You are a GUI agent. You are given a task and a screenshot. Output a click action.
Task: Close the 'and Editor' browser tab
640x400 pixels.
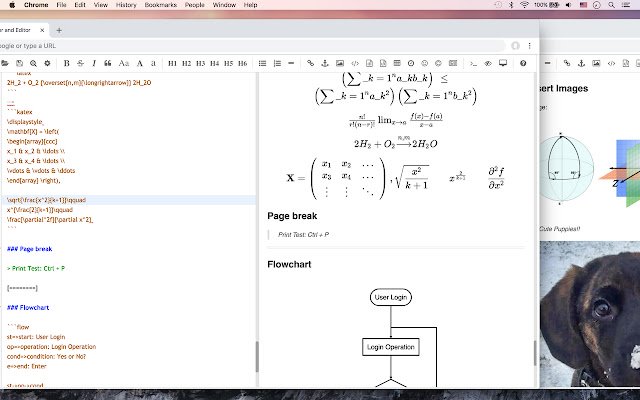click(42, 30)
